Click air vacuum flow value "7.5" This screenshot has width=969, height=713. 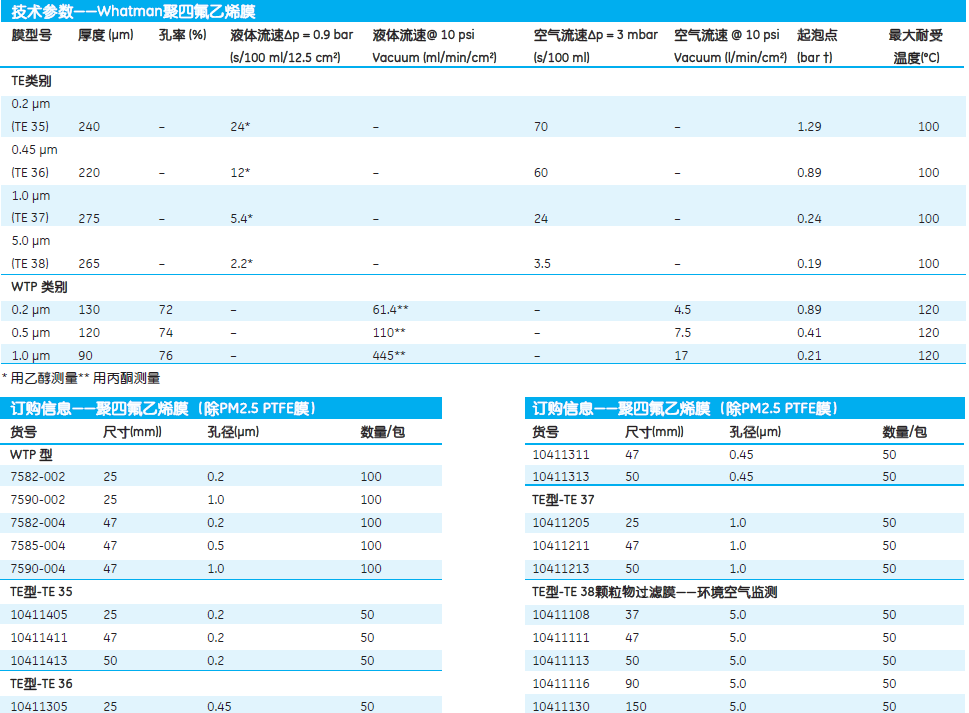point(683,332)
